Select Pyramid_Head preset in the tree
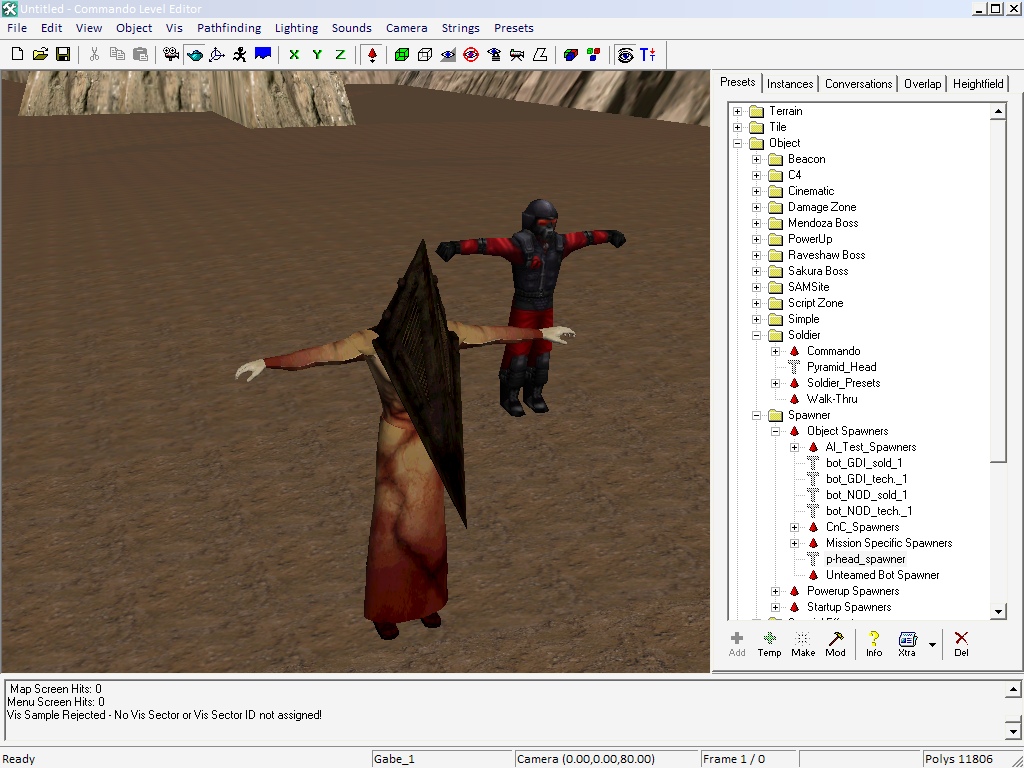 pos(841,367)
